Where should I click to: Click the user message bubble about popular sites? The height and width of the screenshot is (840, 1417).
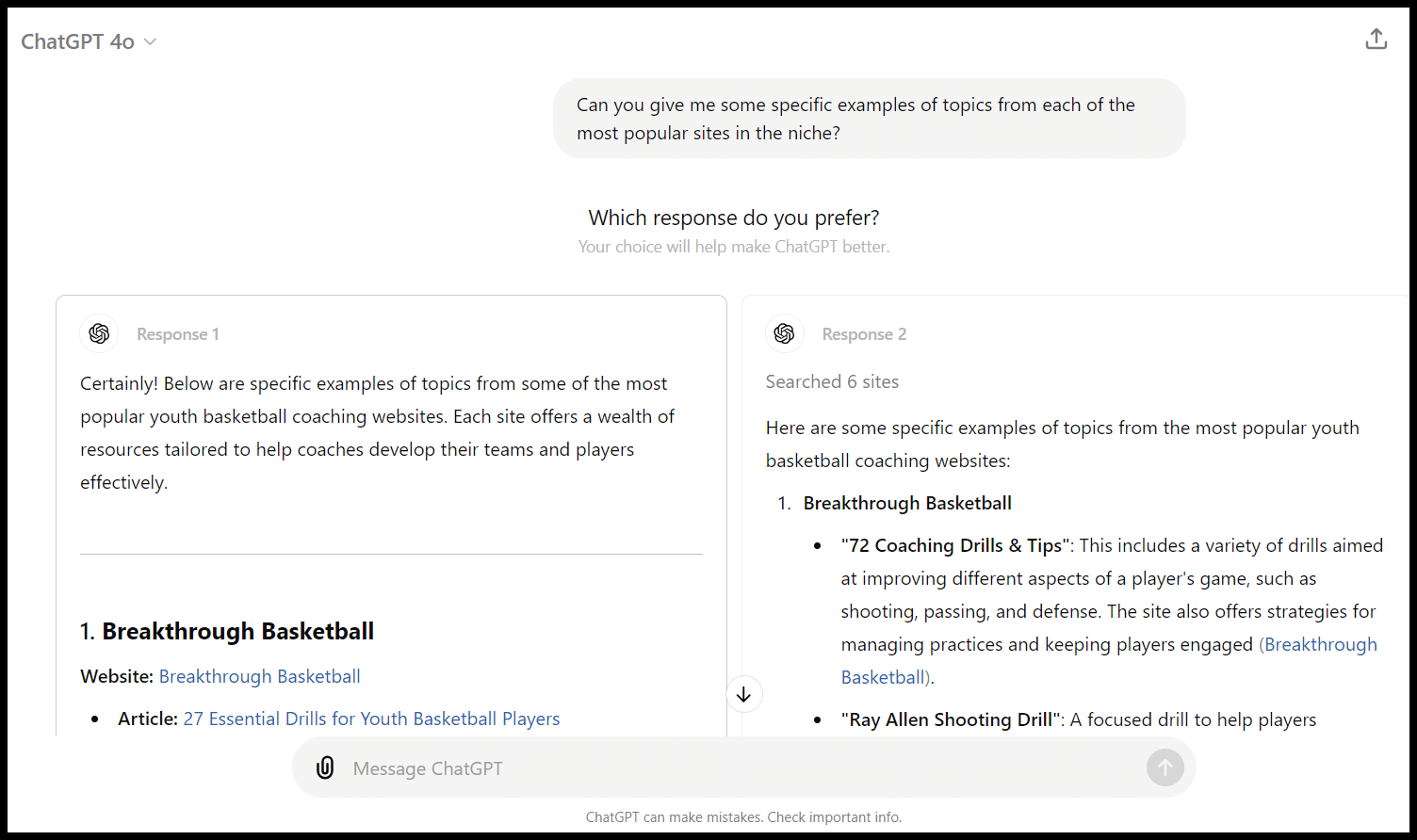tap(869, 119)
